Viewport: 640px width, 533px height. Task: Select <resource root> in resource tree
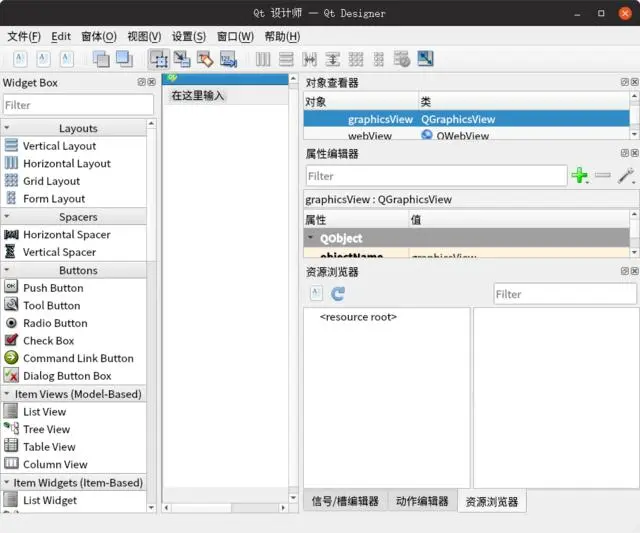358,317
